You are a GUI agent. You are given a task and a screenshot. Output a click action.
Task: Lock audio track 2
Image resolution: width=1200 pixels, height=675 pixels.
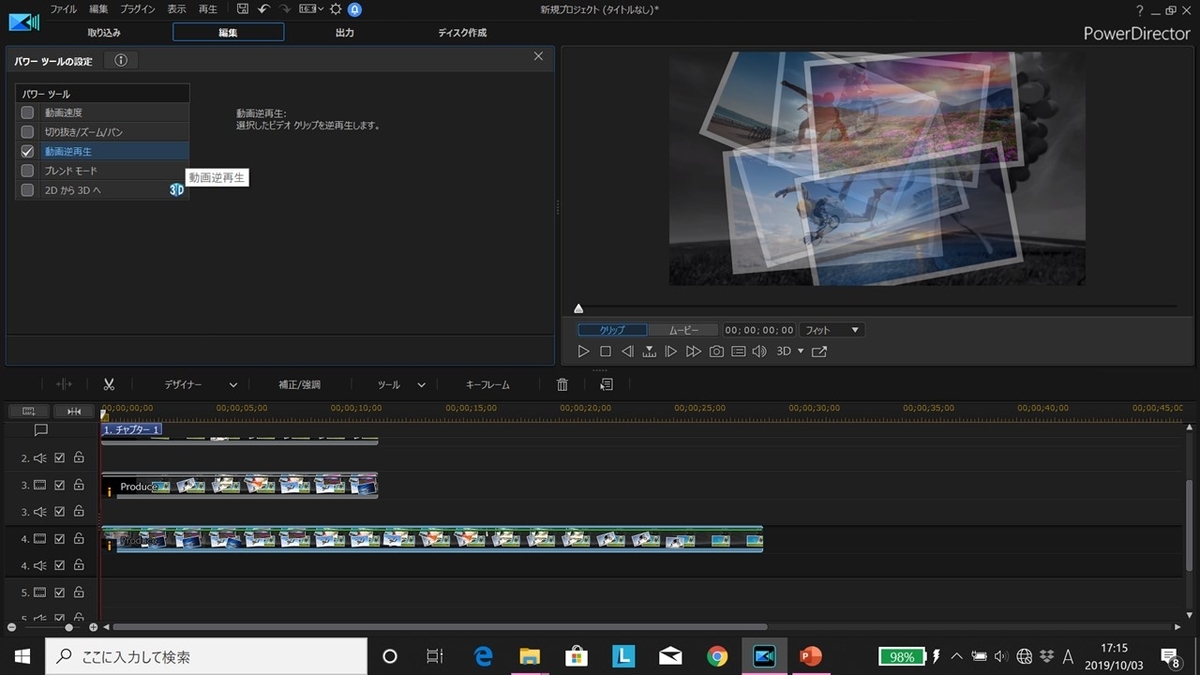click(78, 458)
